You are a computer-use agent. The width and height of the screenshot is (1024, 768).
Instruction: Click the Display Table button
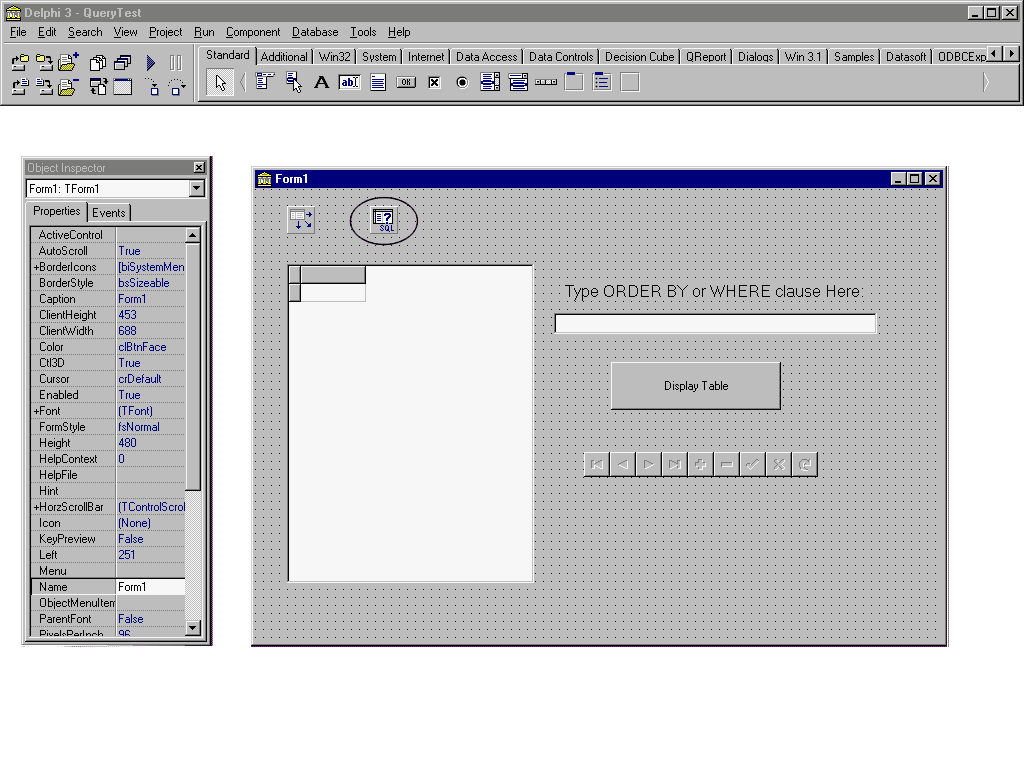click(x=695, y=386)
